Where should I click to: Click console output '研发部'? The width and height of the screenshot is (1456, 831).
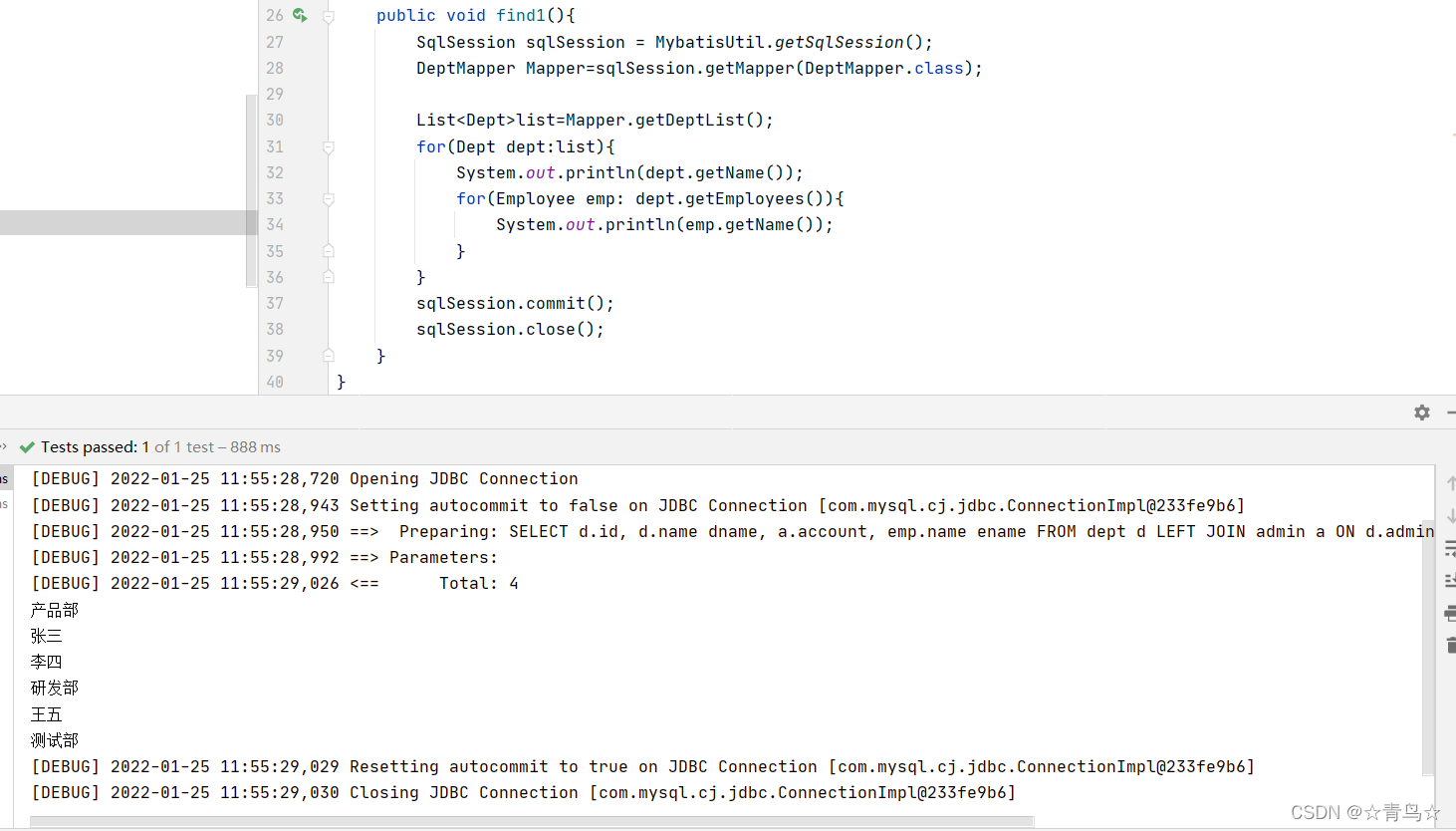tap(55, 688)
